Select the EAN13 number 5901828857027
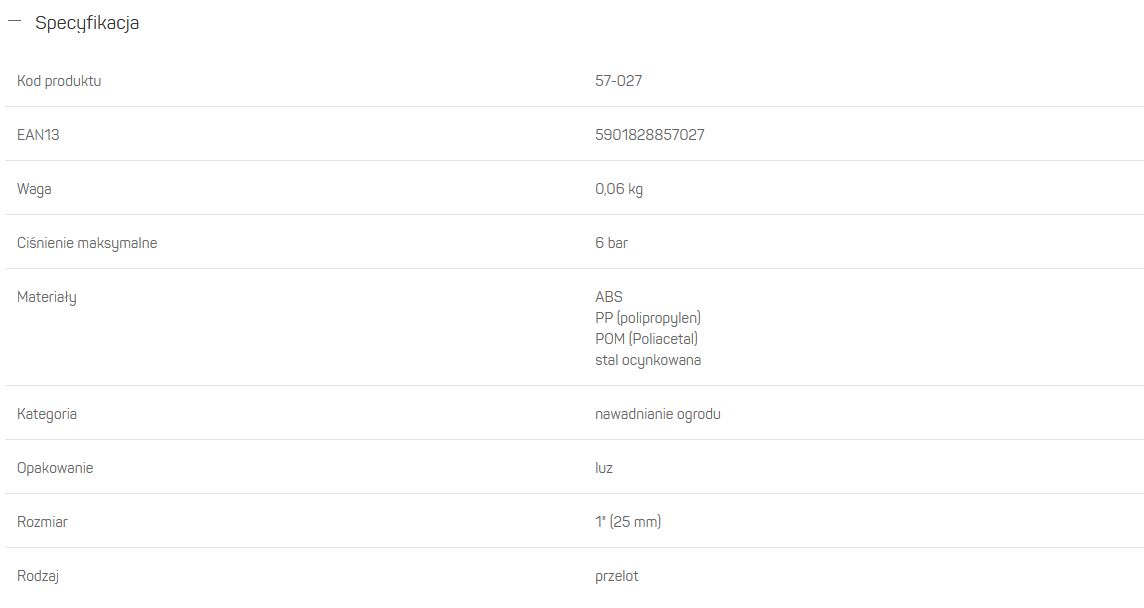Screen dimensions: 1144x608 point(649,134)
